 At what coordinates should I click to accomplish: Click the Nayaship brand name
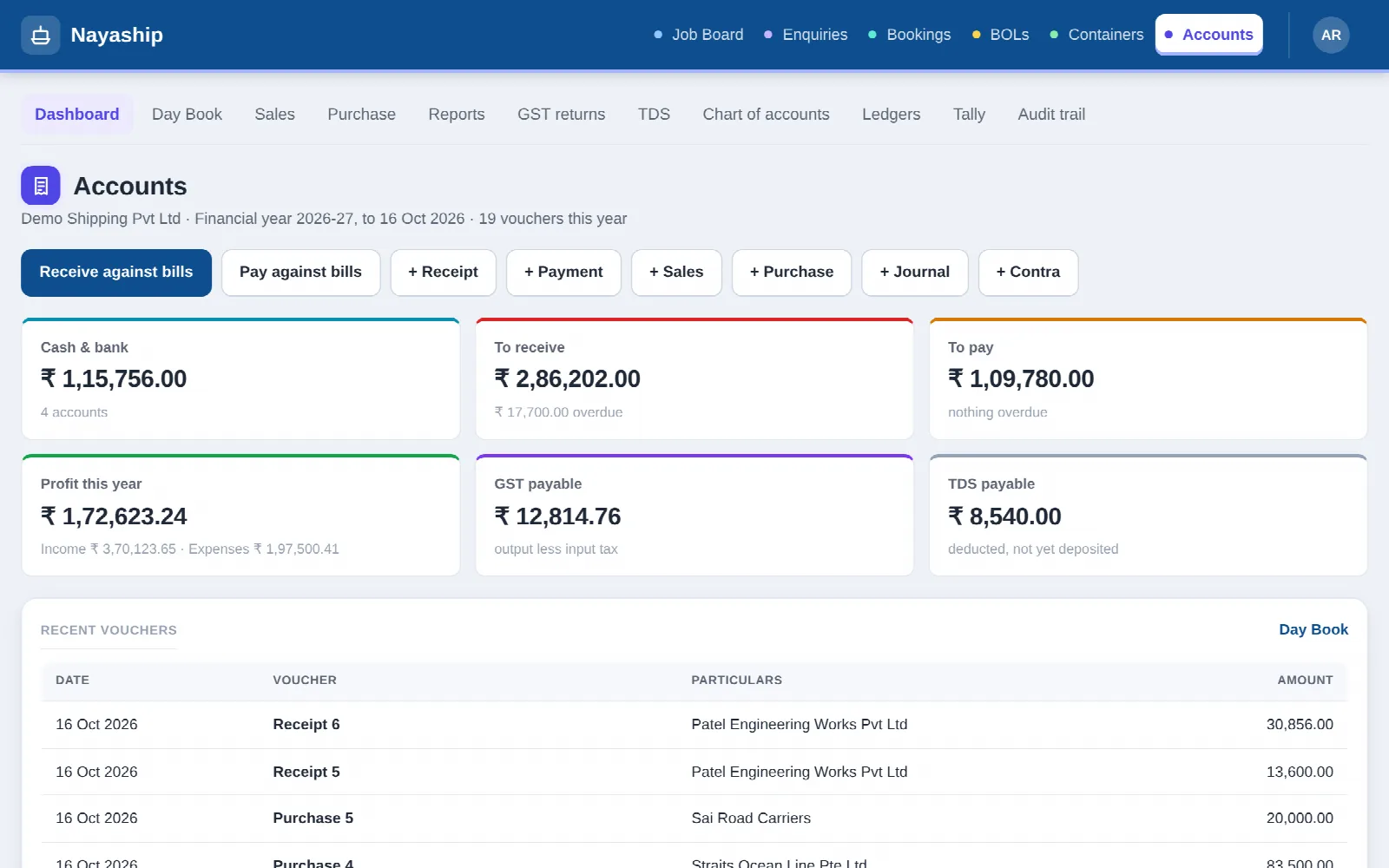tap(116, 35)
